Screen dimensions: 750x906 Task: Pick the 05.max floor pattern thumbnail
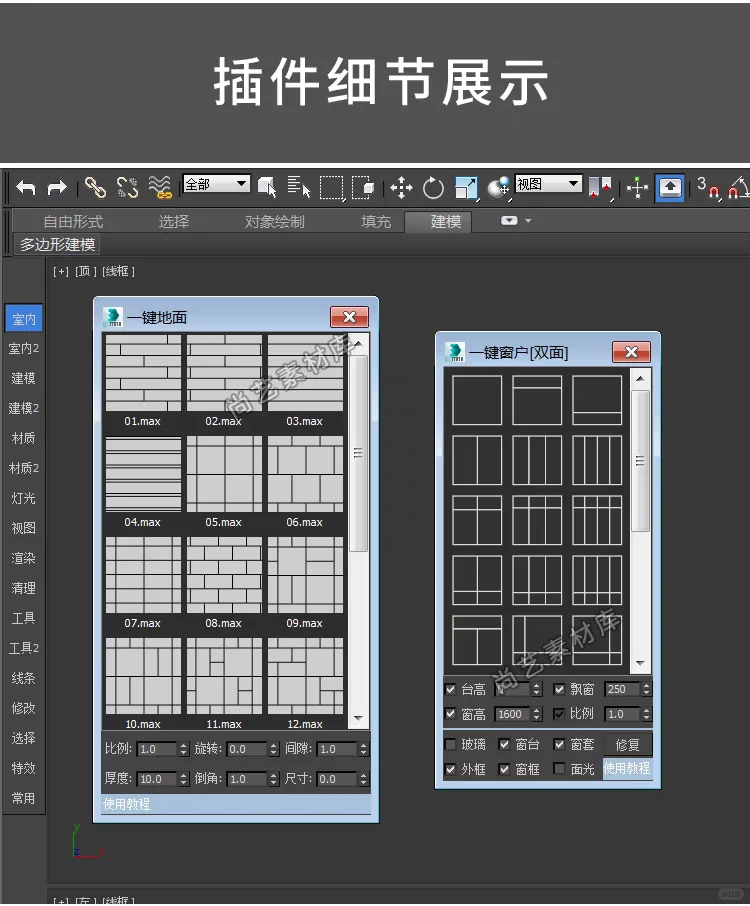[x=224, y=474]
